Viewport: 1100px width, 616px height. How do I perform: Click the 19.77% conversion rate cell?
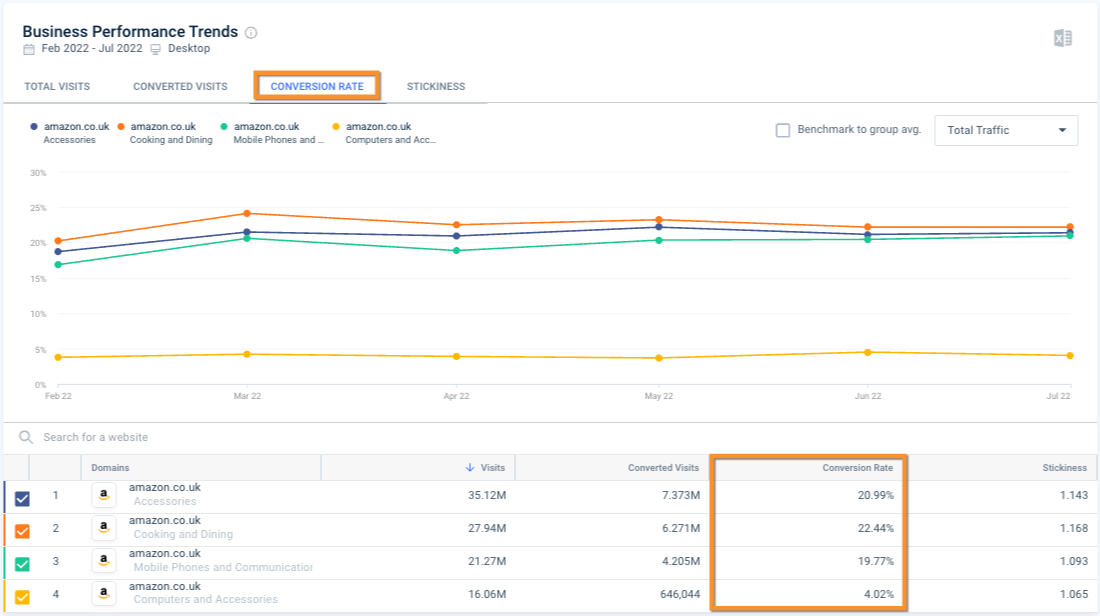point(876,561)
